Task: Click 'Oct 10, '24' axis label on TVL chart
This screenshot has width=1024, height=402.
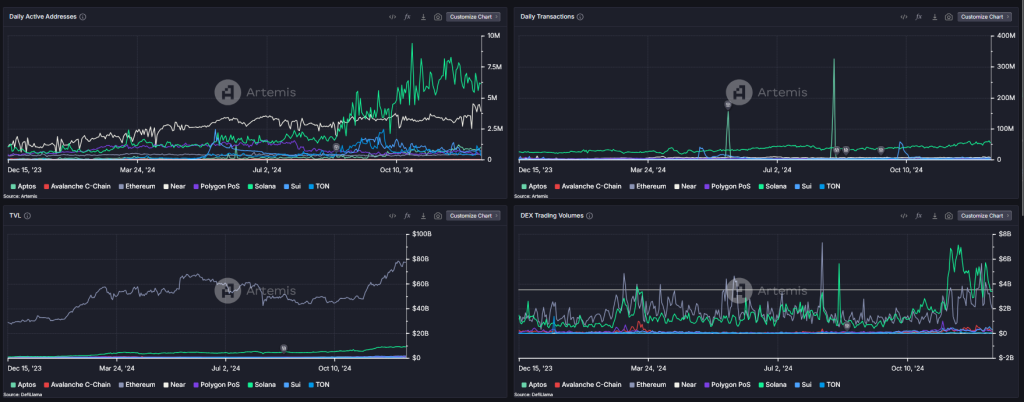Action: coord(334,369)
